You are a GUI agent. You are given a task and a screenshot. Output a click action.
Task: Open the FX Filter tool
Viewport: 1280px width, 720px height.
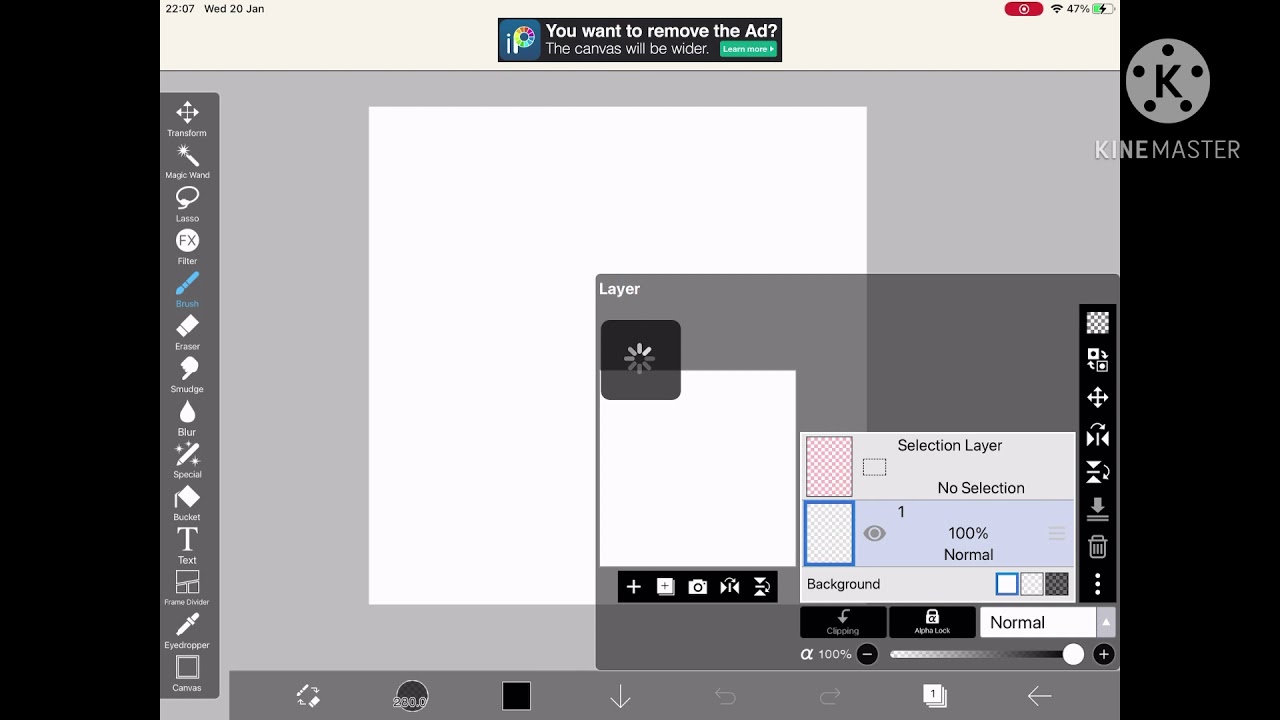click(187, 247)
